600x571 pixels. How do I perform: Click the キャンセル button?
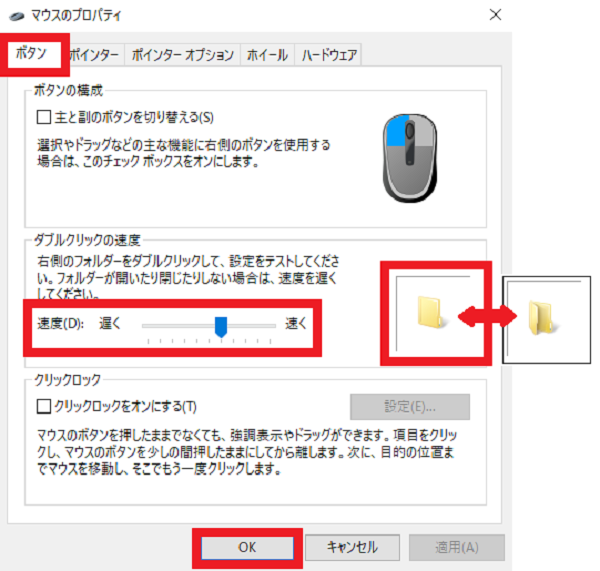coord(352,548)
